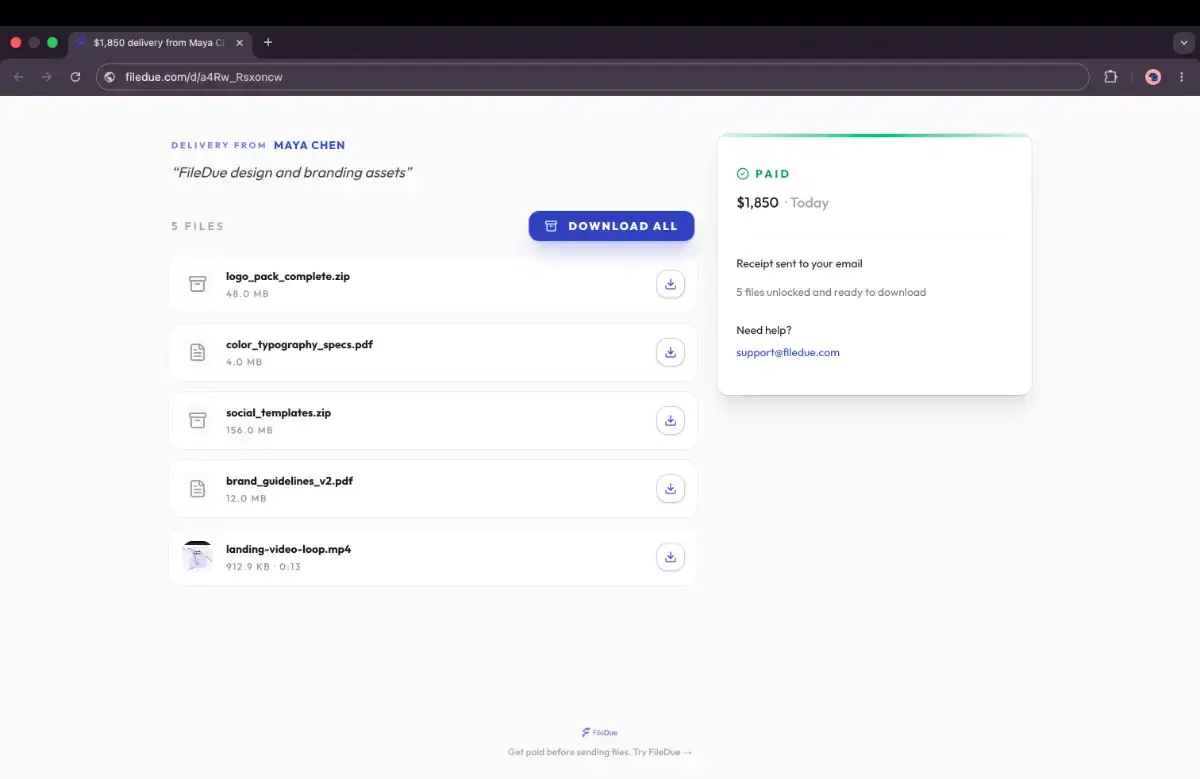Open the browser extensions puzzle icon
The height and width of the screenshot is (779, 1200).
[1111, 77]
